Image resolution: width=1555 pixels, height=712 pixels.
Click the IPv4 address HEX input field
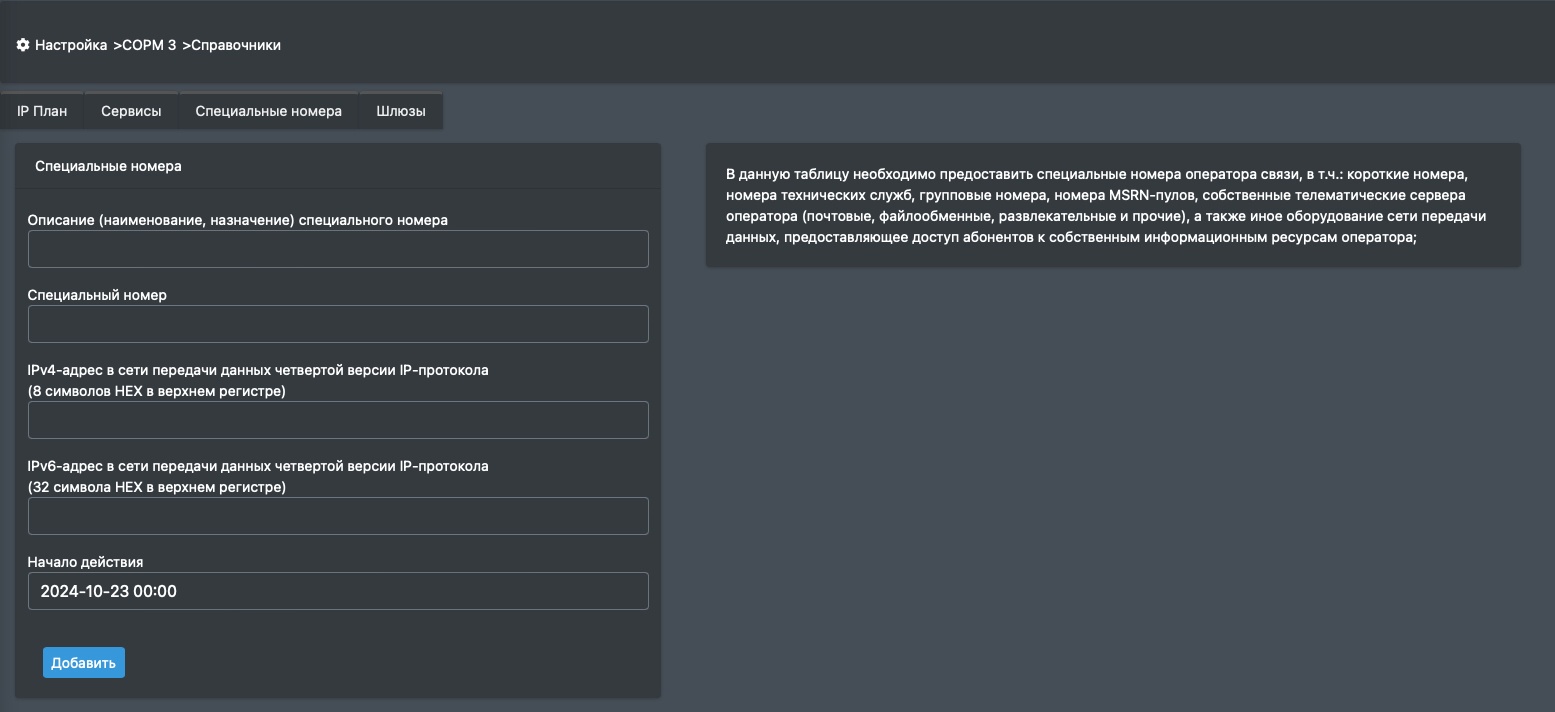tap(338, 420)
